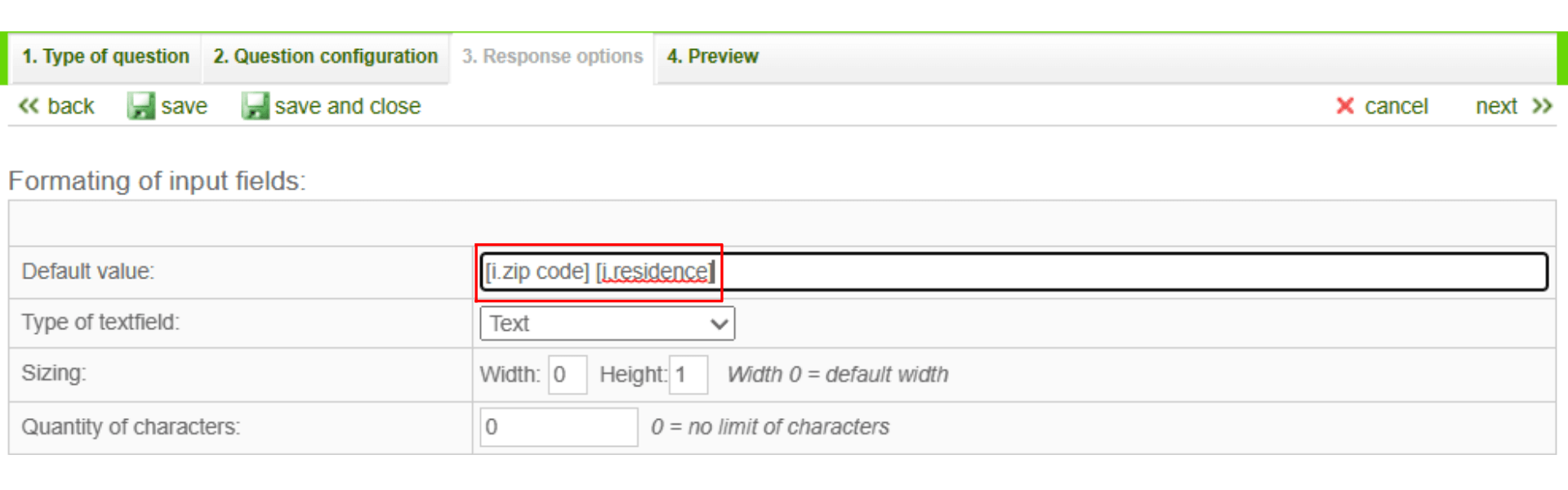
Task: Click the back text link
Action: click(71, 106)
